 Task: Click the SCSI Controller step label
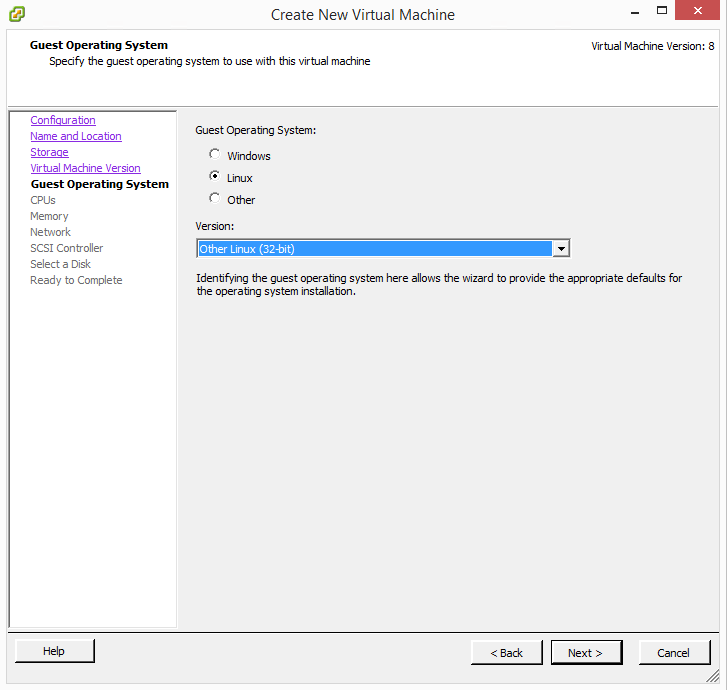click(67, 248)
